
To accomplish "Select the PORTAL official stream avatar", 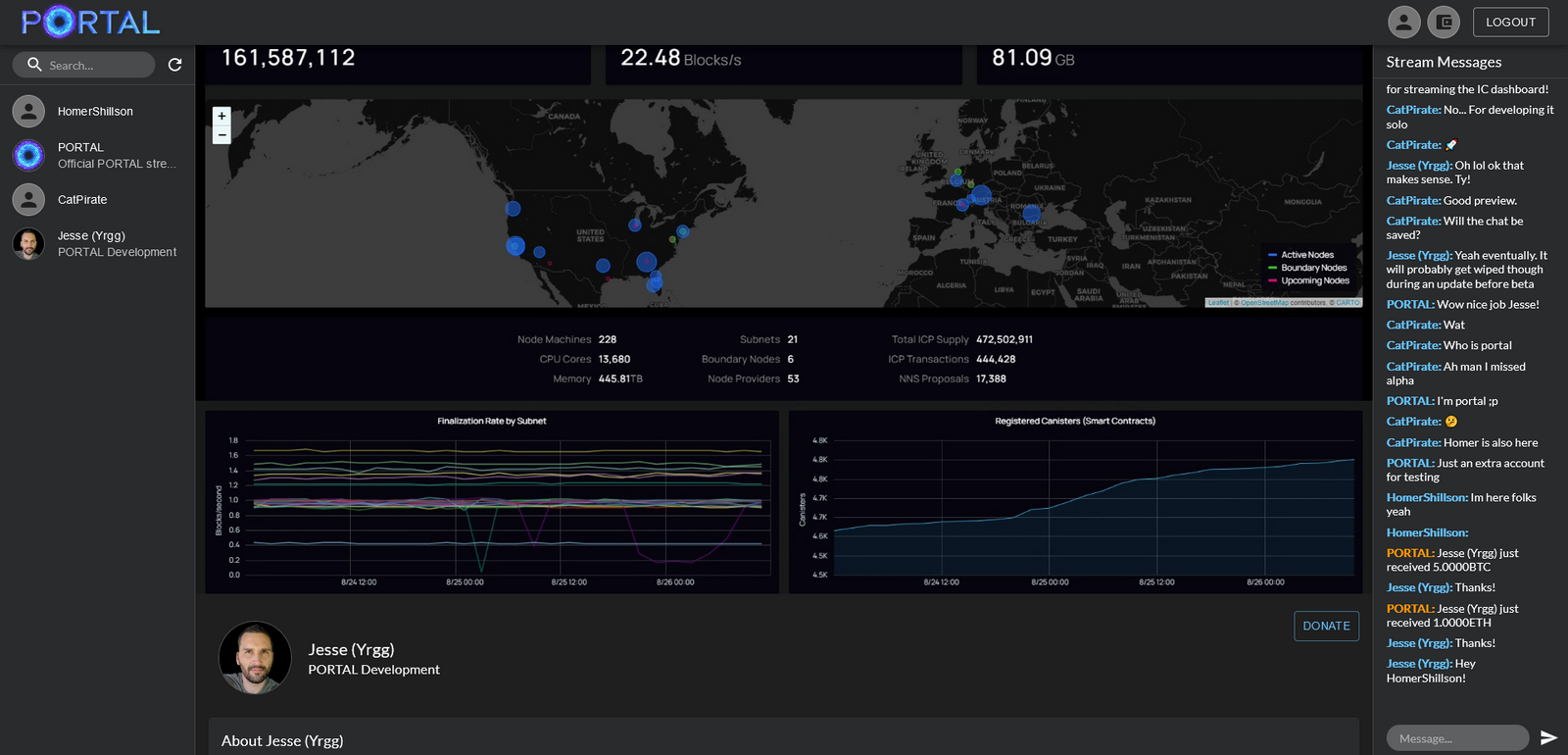I will (28, 155).
